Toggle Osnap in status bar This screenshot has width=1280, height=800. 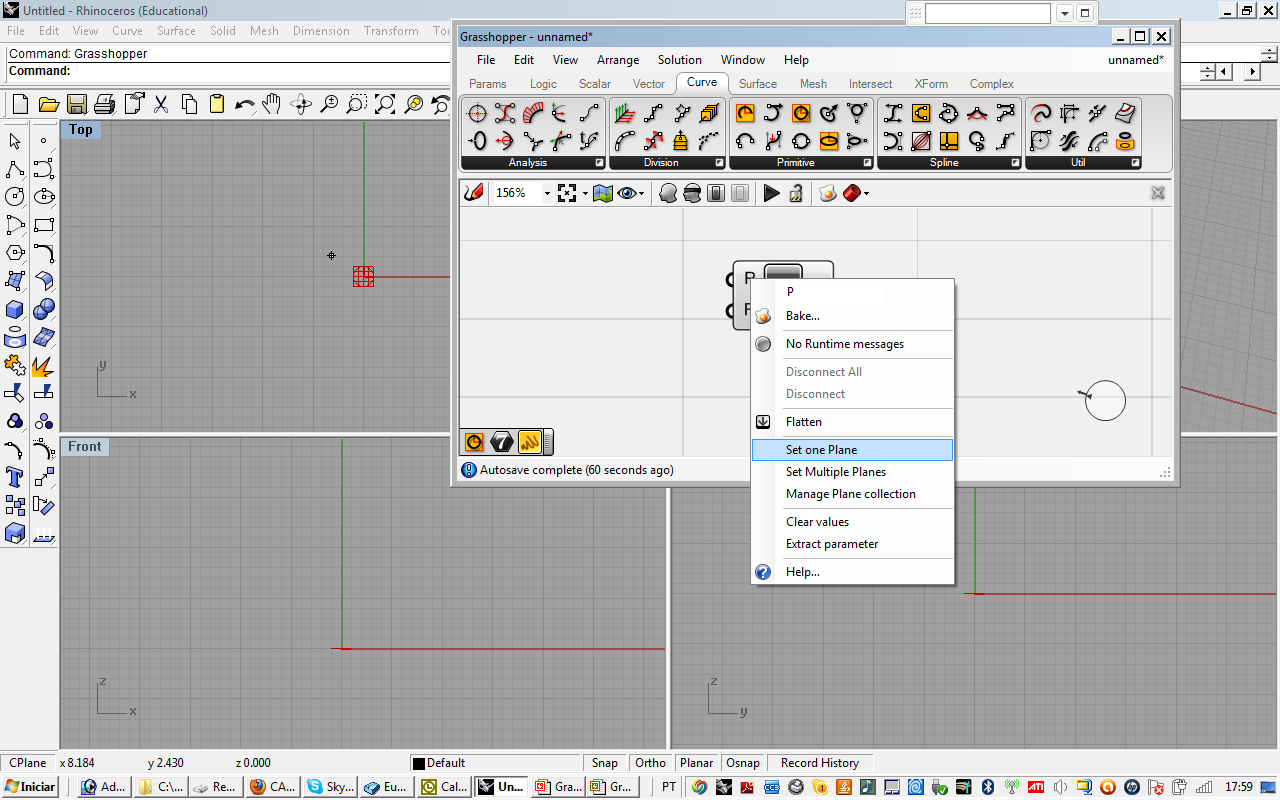[742, 763]
